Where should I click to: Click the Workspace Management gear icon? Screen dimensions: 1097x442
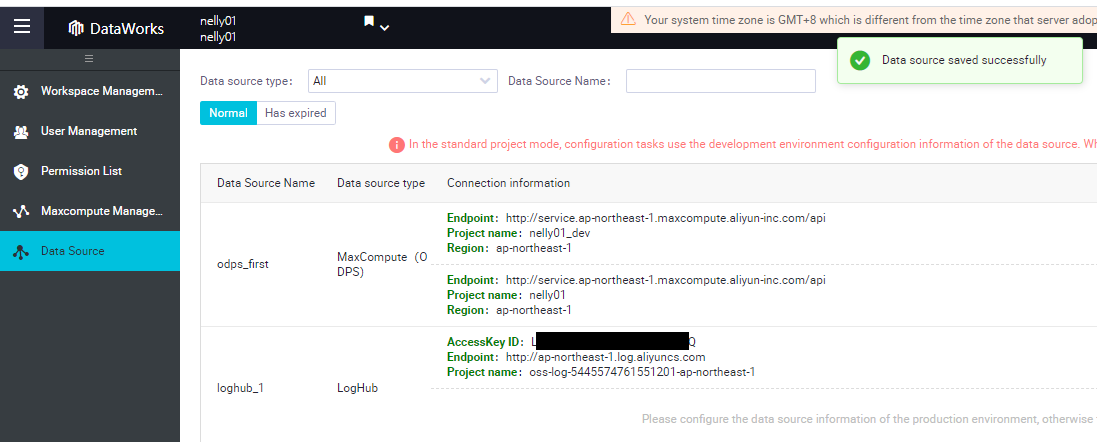pos(21,92)
